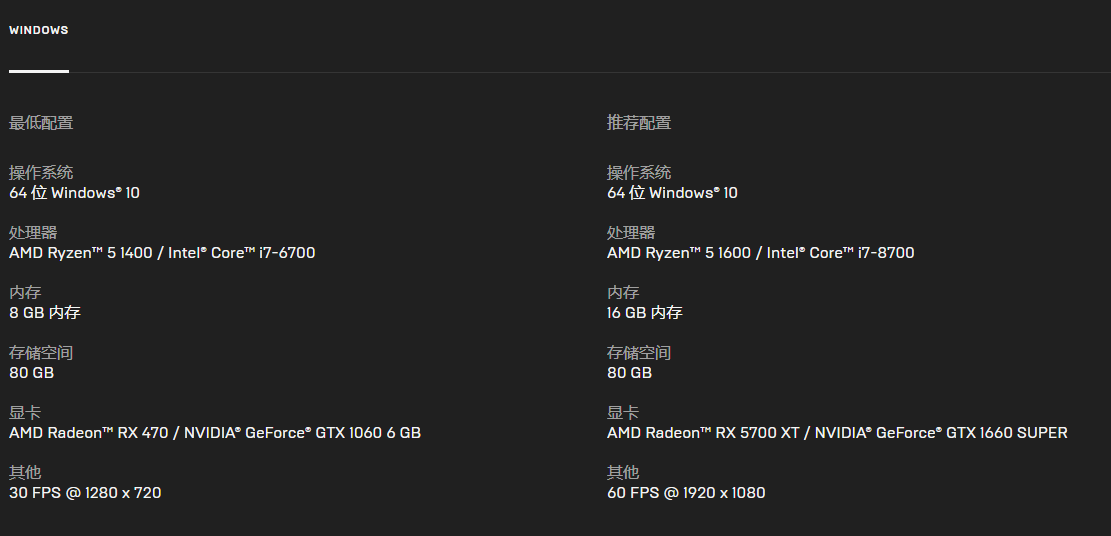Click the 最低配置 heading
This screenshot has height=536, width=1111.
tap(41, 123)
